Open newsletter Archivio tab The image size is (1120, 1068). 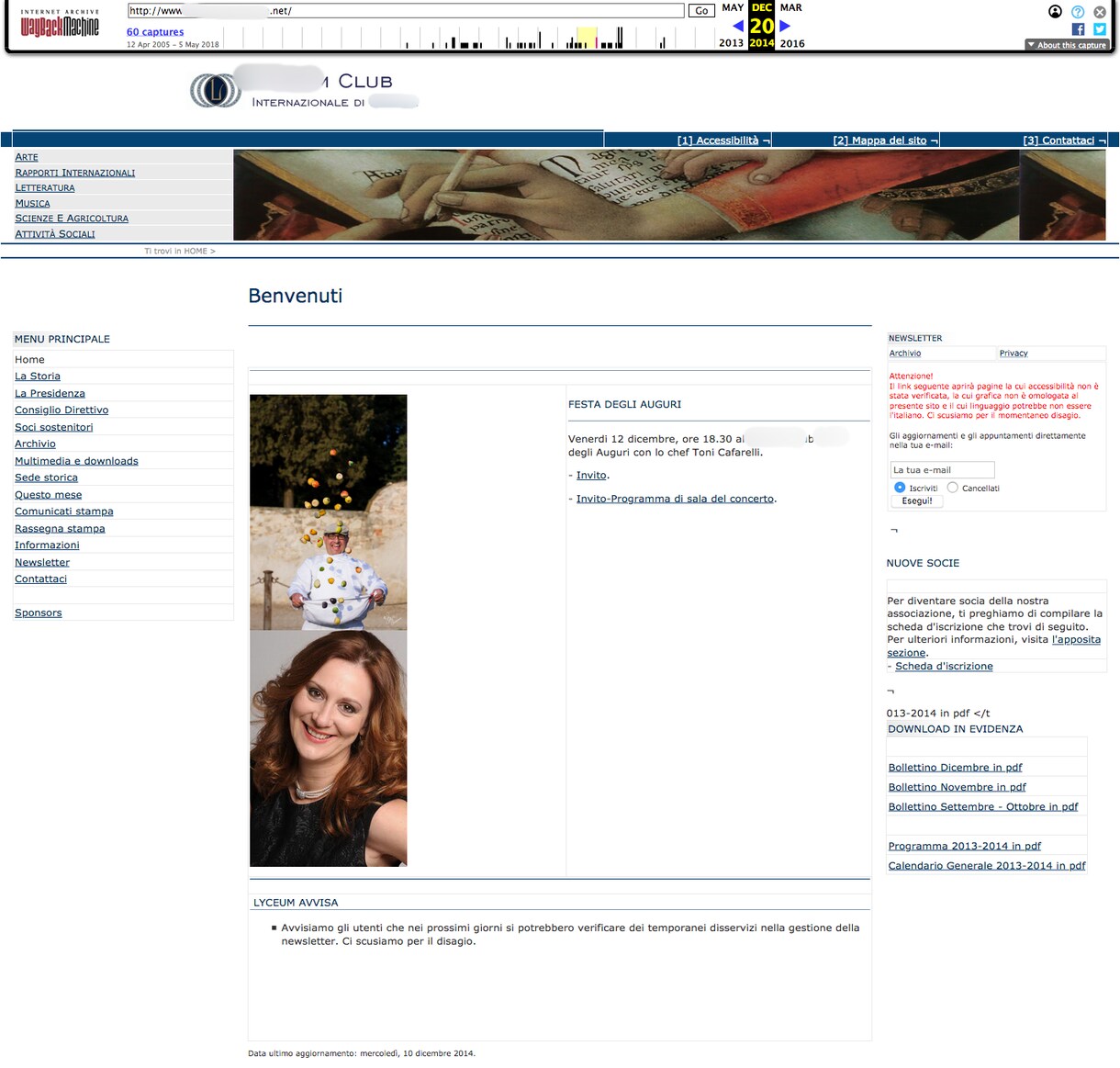point(905,354)
